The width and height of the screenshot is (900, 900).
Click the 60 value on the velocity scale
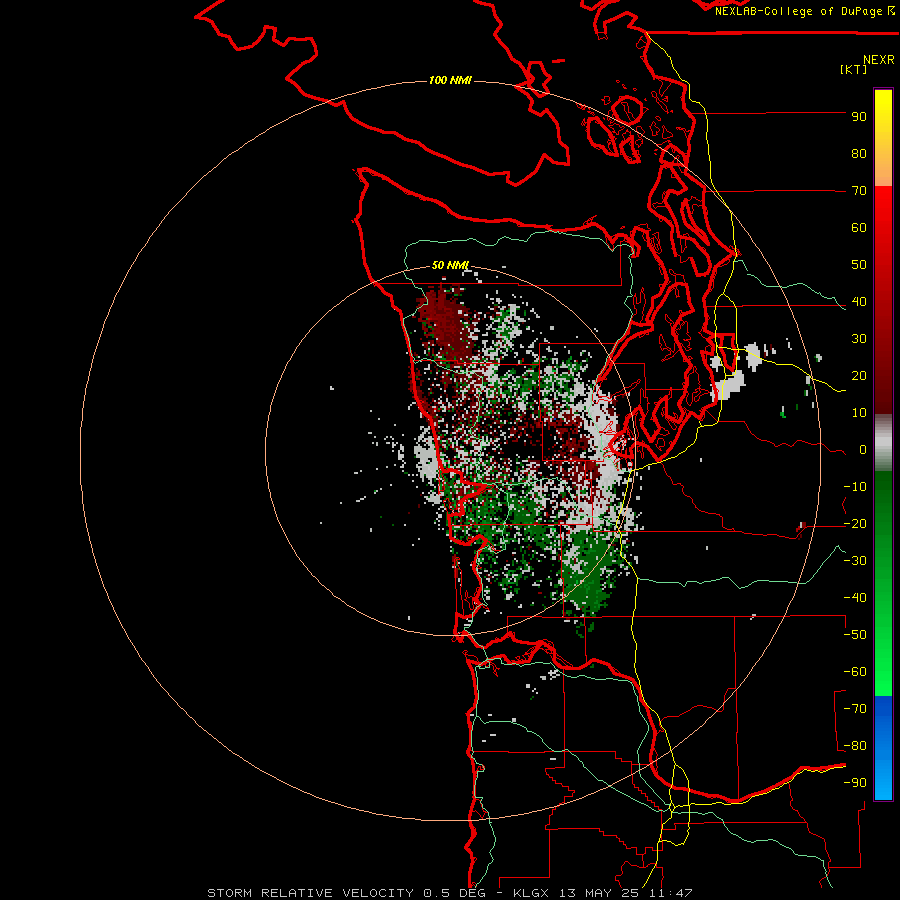(x=859, y=228)
